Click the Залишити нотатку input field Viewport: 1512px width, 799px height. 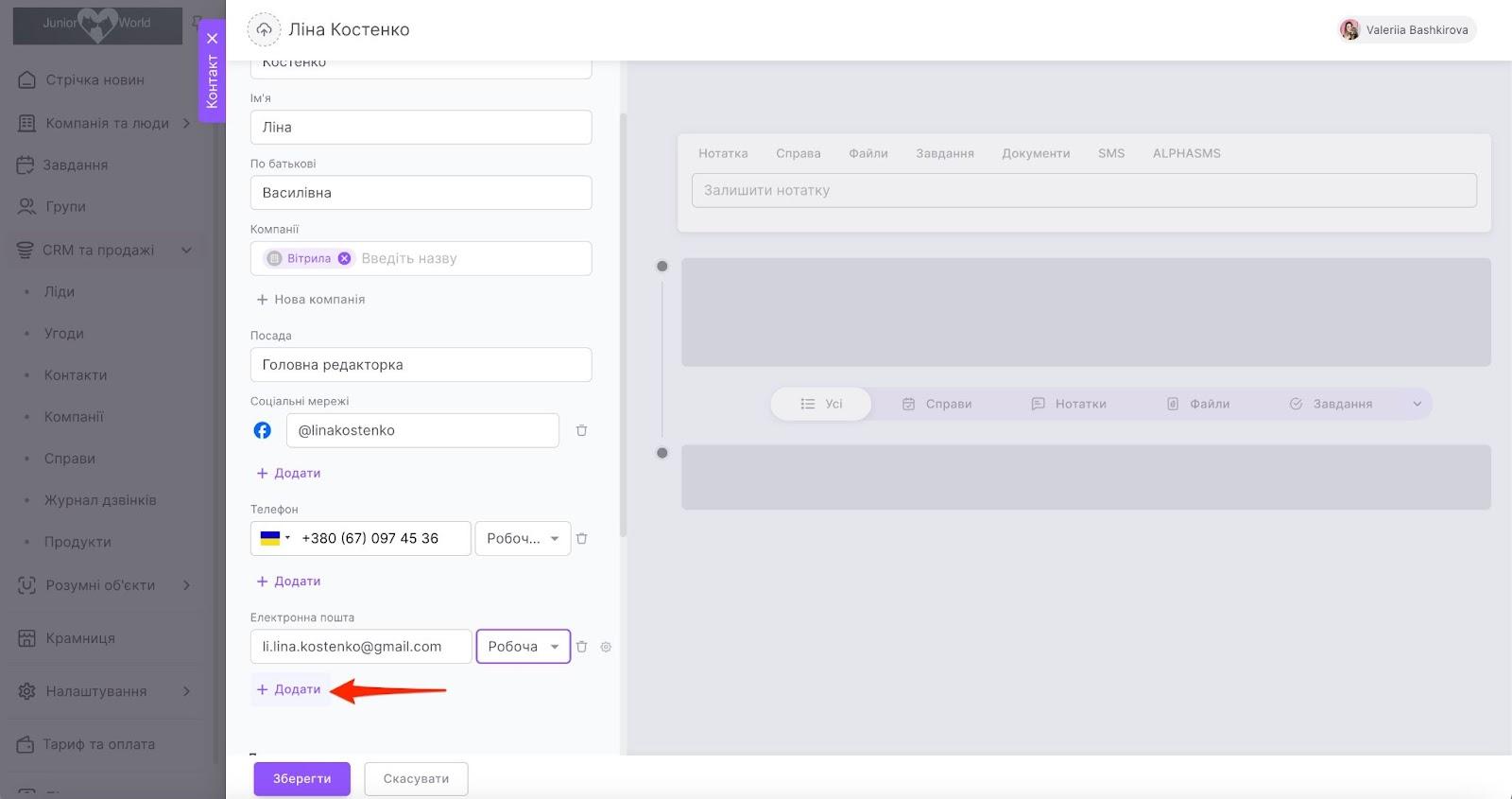(x=1084, y=190)
